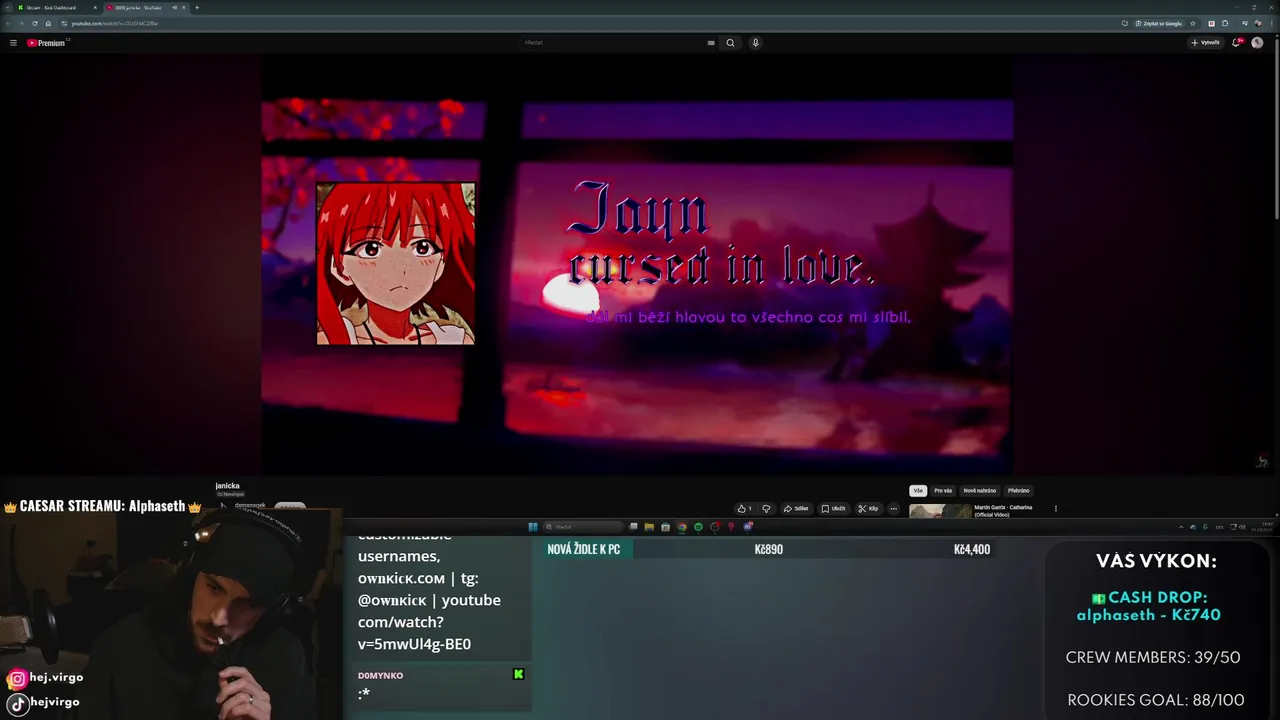This screenshot has width=1280, height=720.
Task: Select the Nově nahráno filter chip
Action: tap(980, 491)
